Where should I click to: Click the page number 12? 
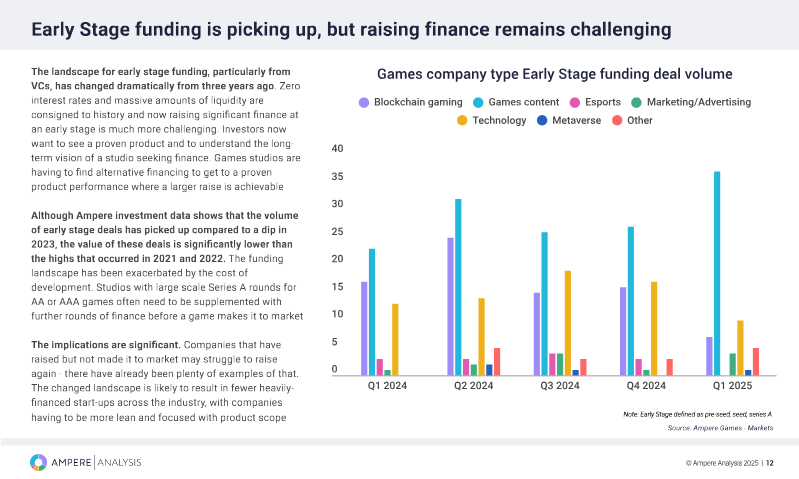point(769,463)
